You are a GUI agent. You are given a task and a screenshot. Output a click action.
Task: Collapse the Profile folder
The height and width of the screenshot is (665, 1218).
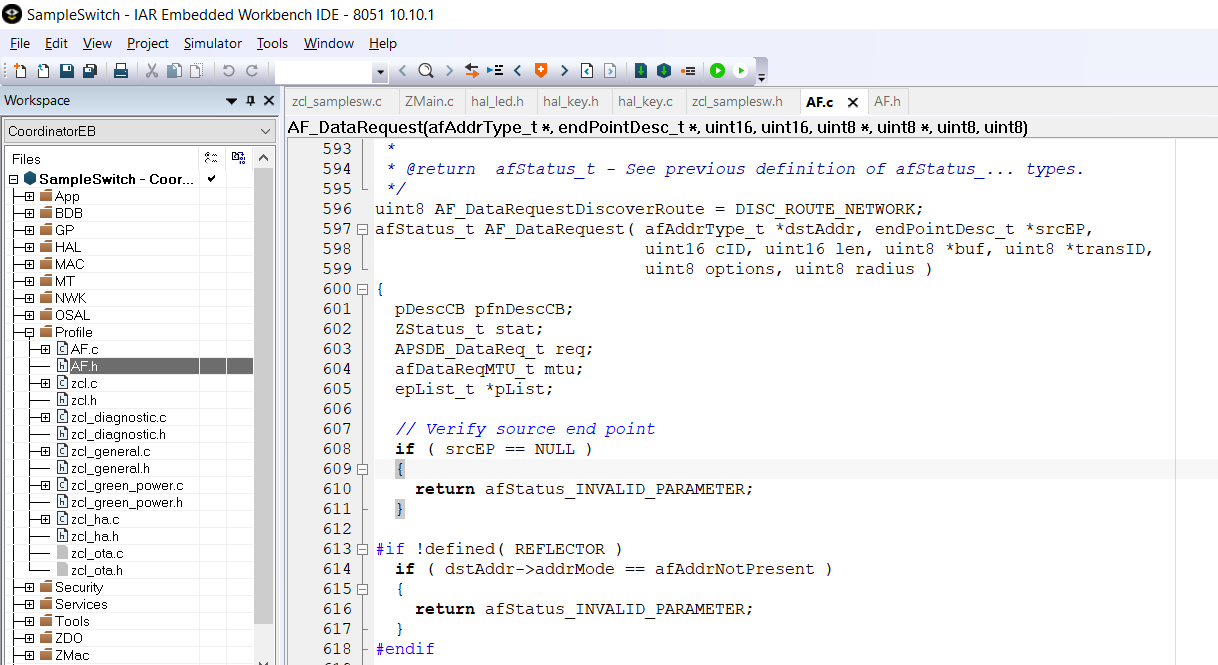(x=29, y=332)
